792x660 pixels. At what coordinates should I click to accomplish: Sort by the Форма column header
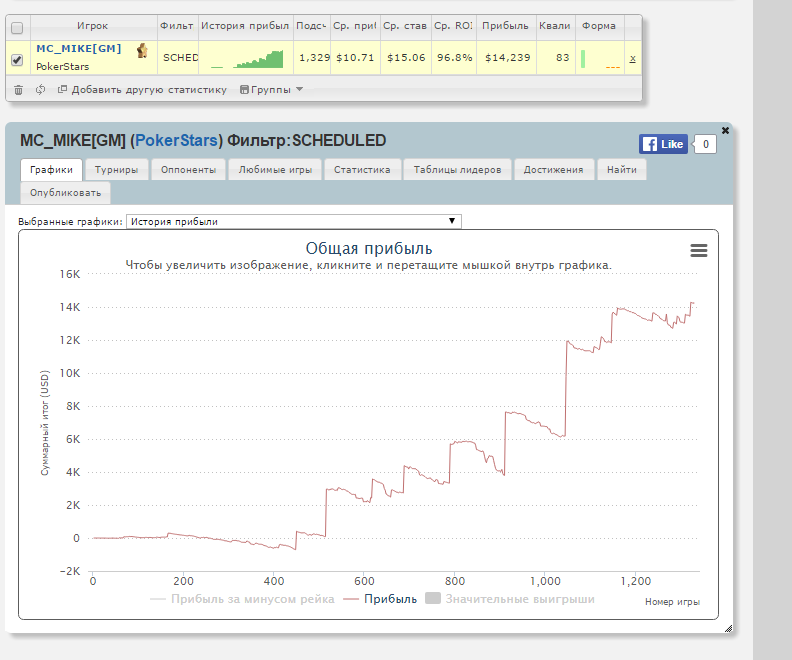coord(599,26)
